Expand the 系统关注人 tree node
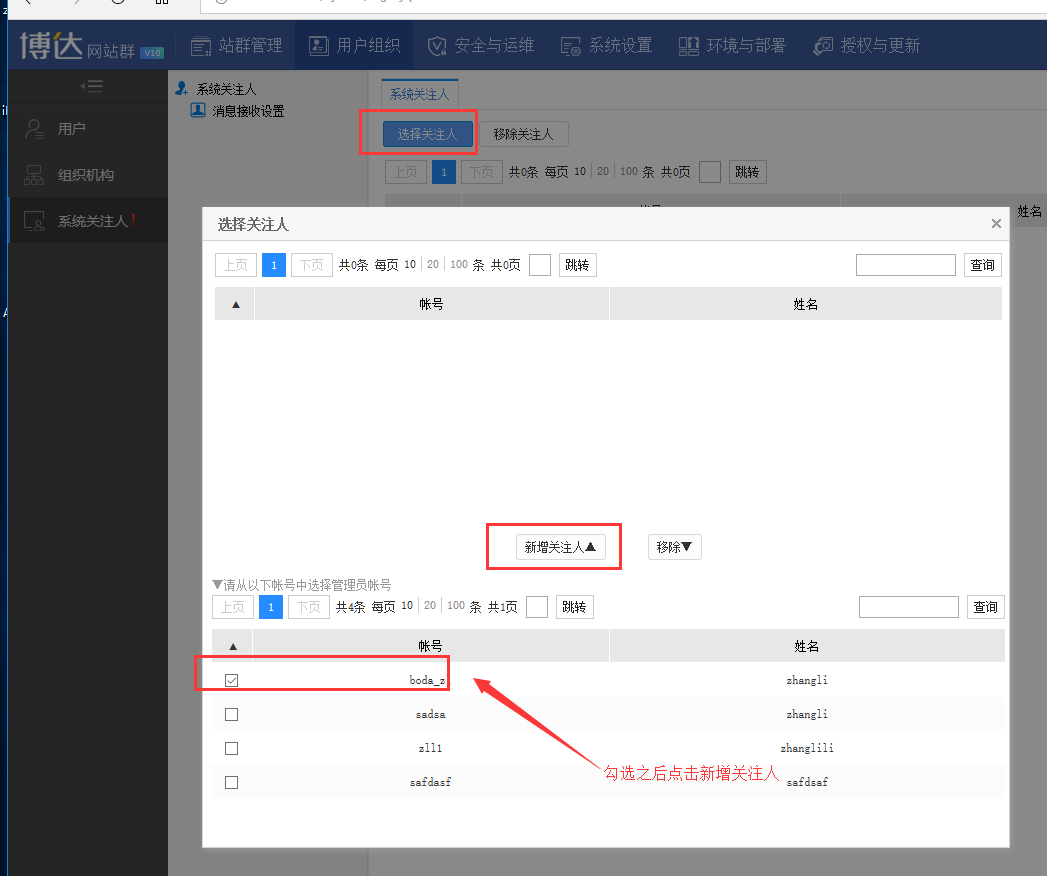The width and height of the screenshot is (1047, 876). pyautogui.click(x=182, y=90)
